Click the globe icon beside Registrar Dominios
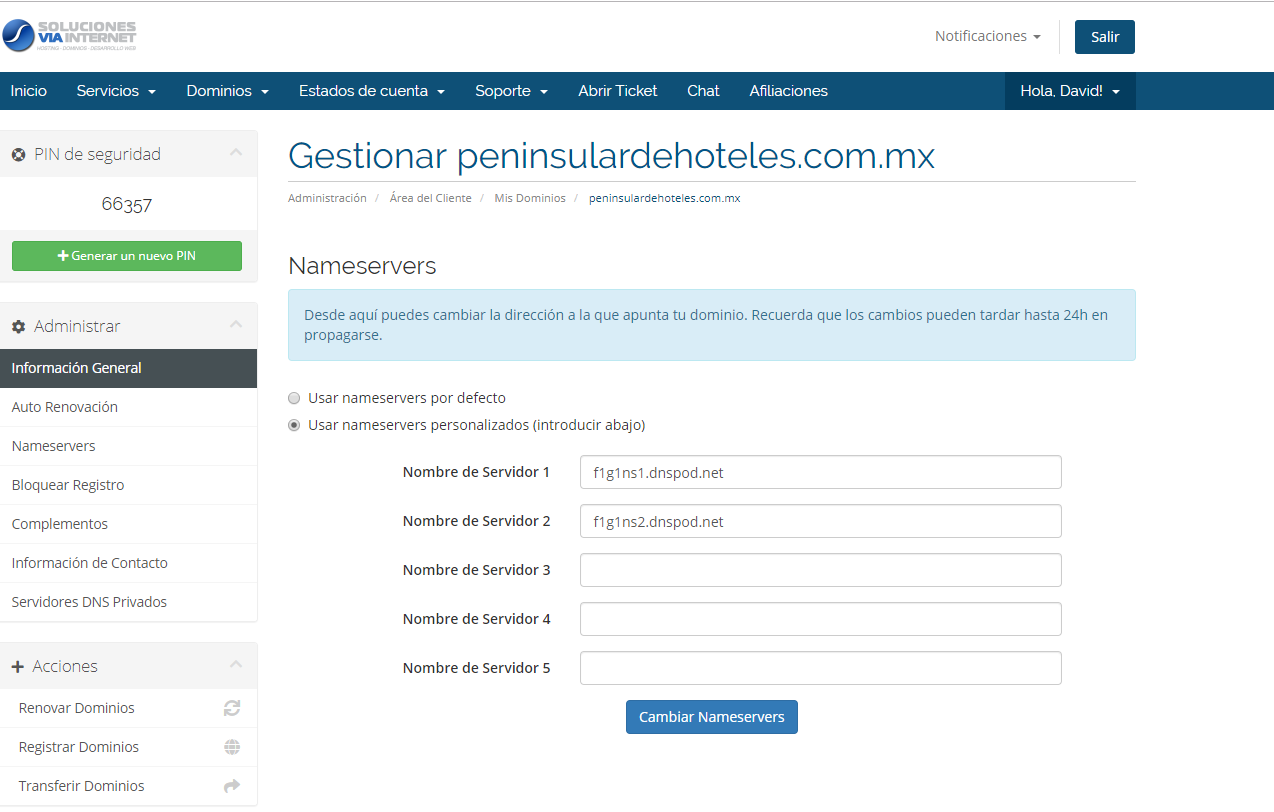Screen dimensions: 1274x812 (x=232, y=747)
